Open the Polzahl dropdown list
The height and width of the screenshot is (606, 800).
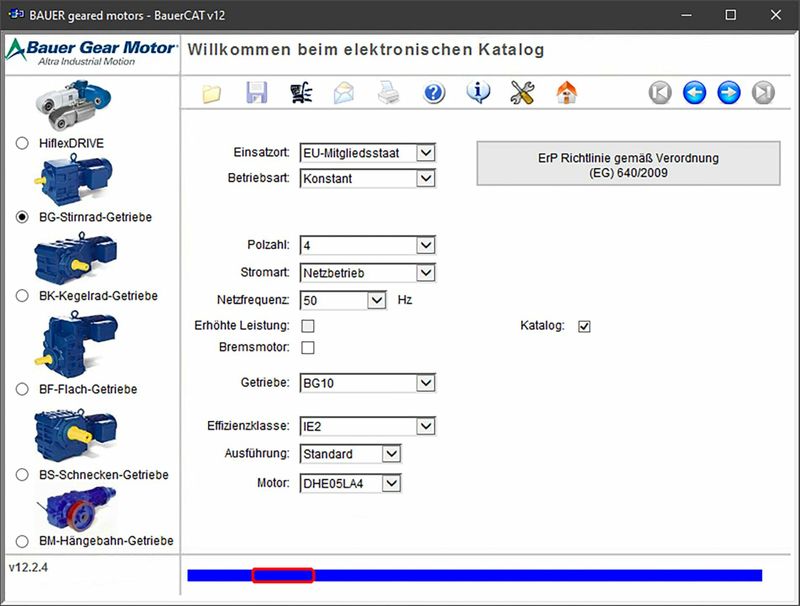point(426,245)
